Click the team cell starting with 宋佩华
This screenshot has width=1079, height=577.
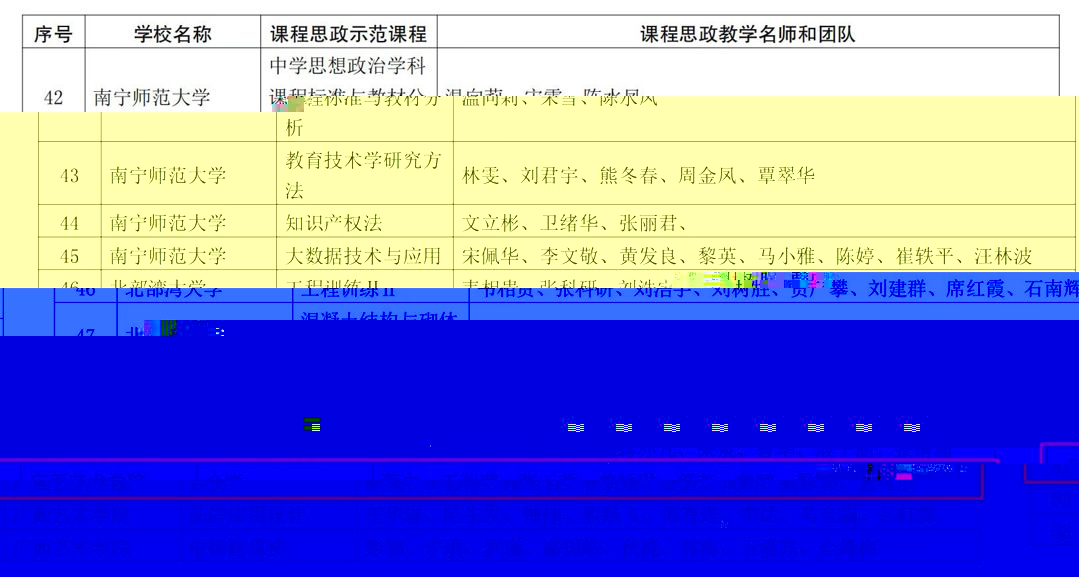(x=764, y=255)
